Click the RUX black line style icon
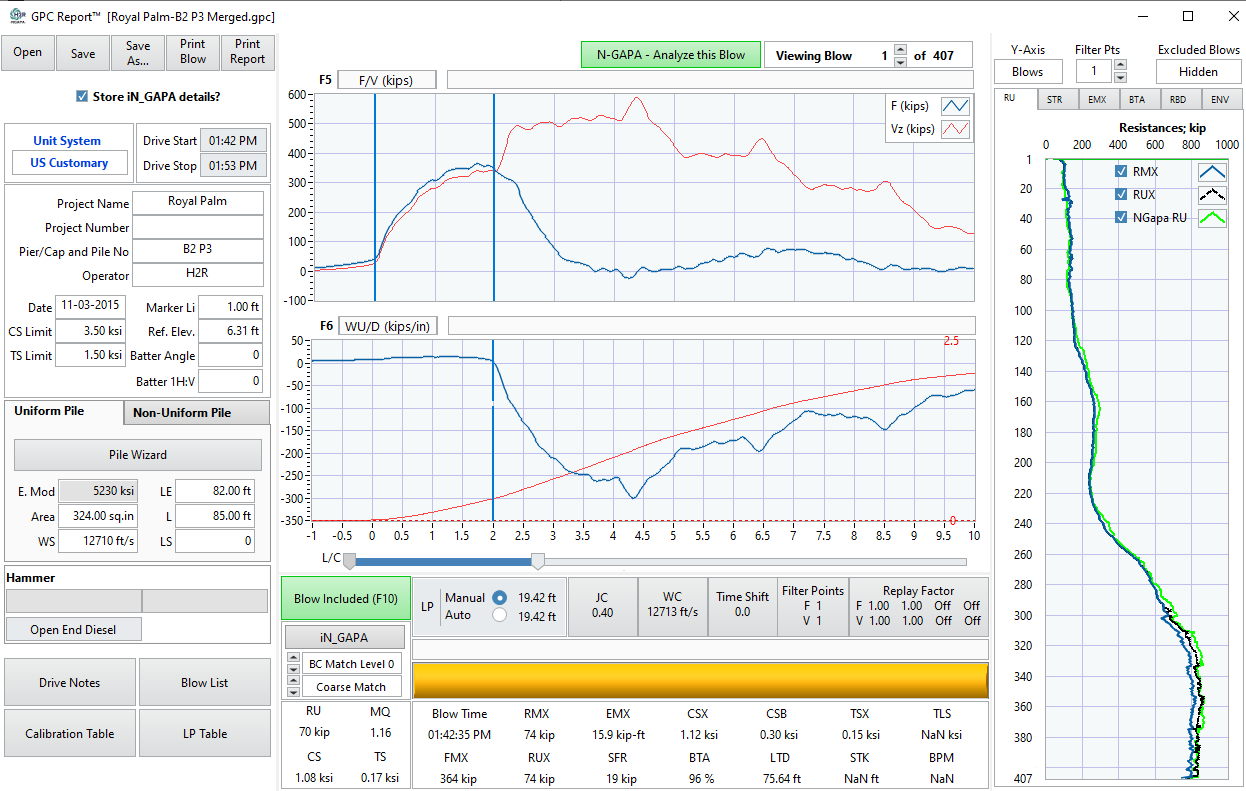This screenshot has height=791, width=1246. 1212,194
